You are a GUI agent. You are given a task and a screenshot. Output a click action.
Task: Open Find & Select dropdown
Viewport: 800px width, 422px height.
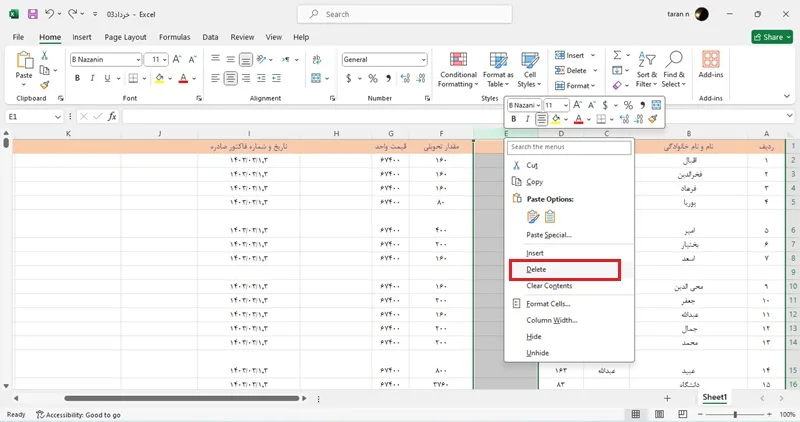(x=673, y=69)
